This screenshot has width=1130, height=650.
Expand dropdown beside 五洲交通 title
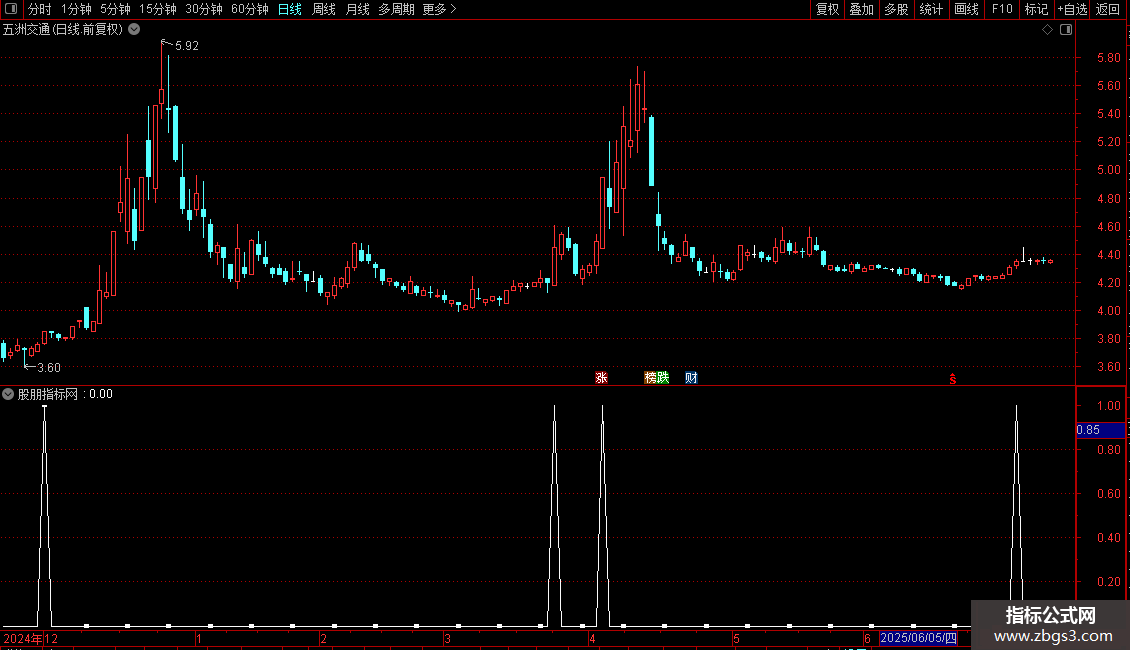click(x=134, y=29)
